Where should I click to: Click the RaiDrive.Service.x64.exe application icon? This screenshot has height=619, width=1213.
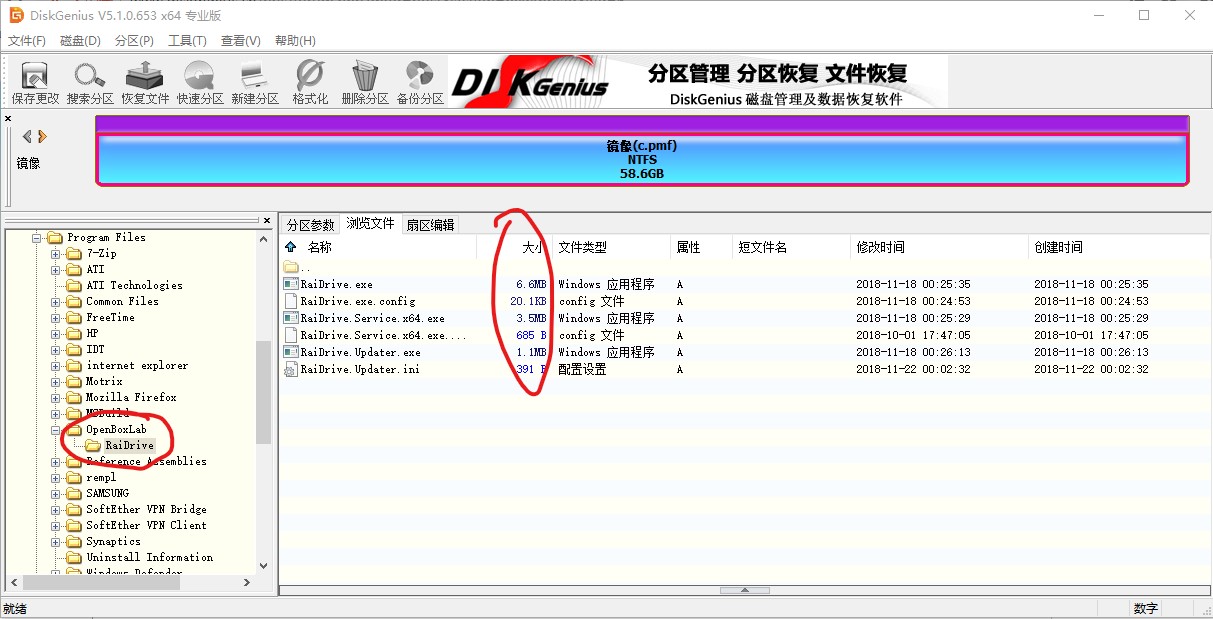291,318
